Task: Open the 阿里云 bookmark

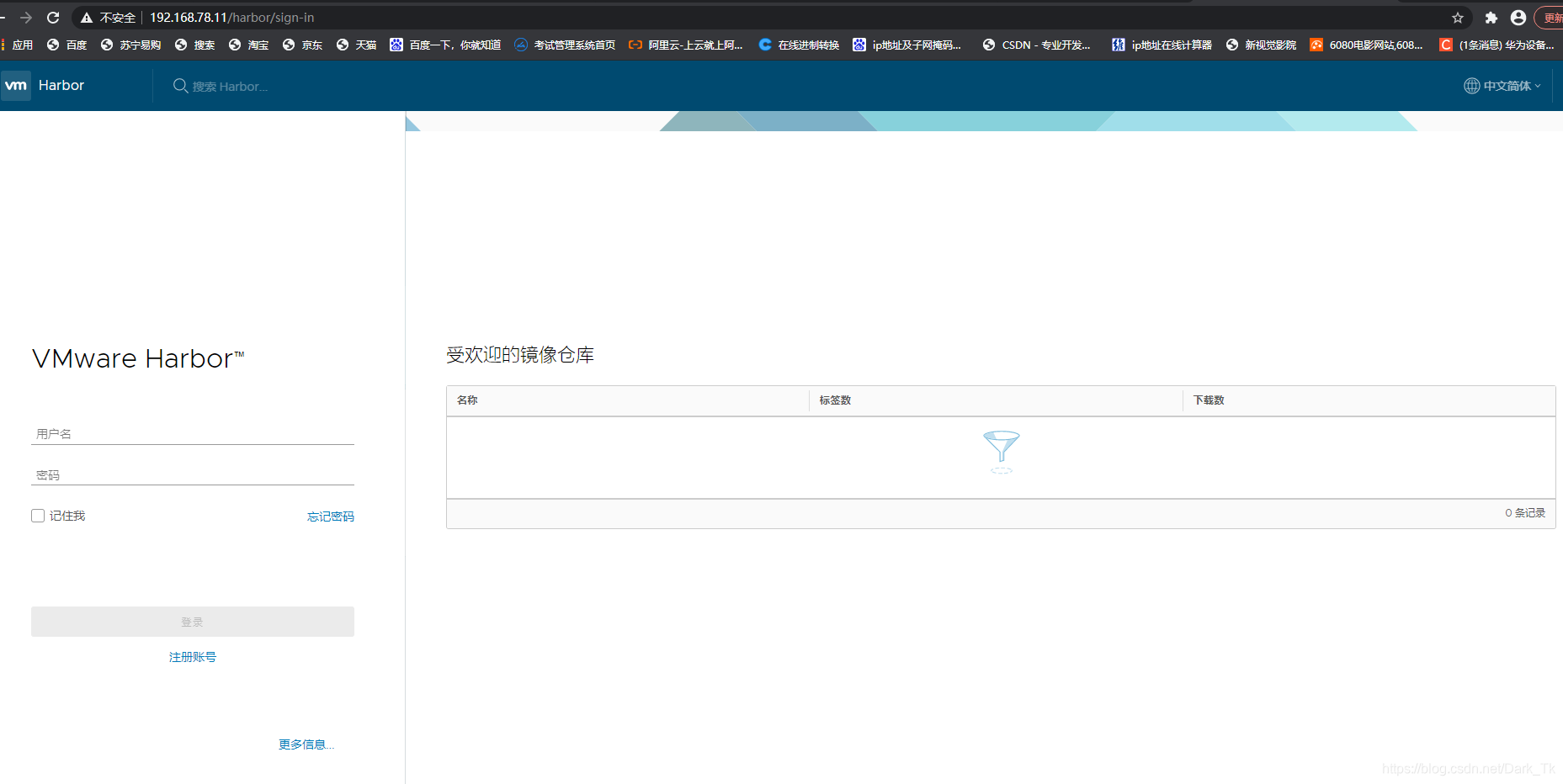Action: (686, 45)
